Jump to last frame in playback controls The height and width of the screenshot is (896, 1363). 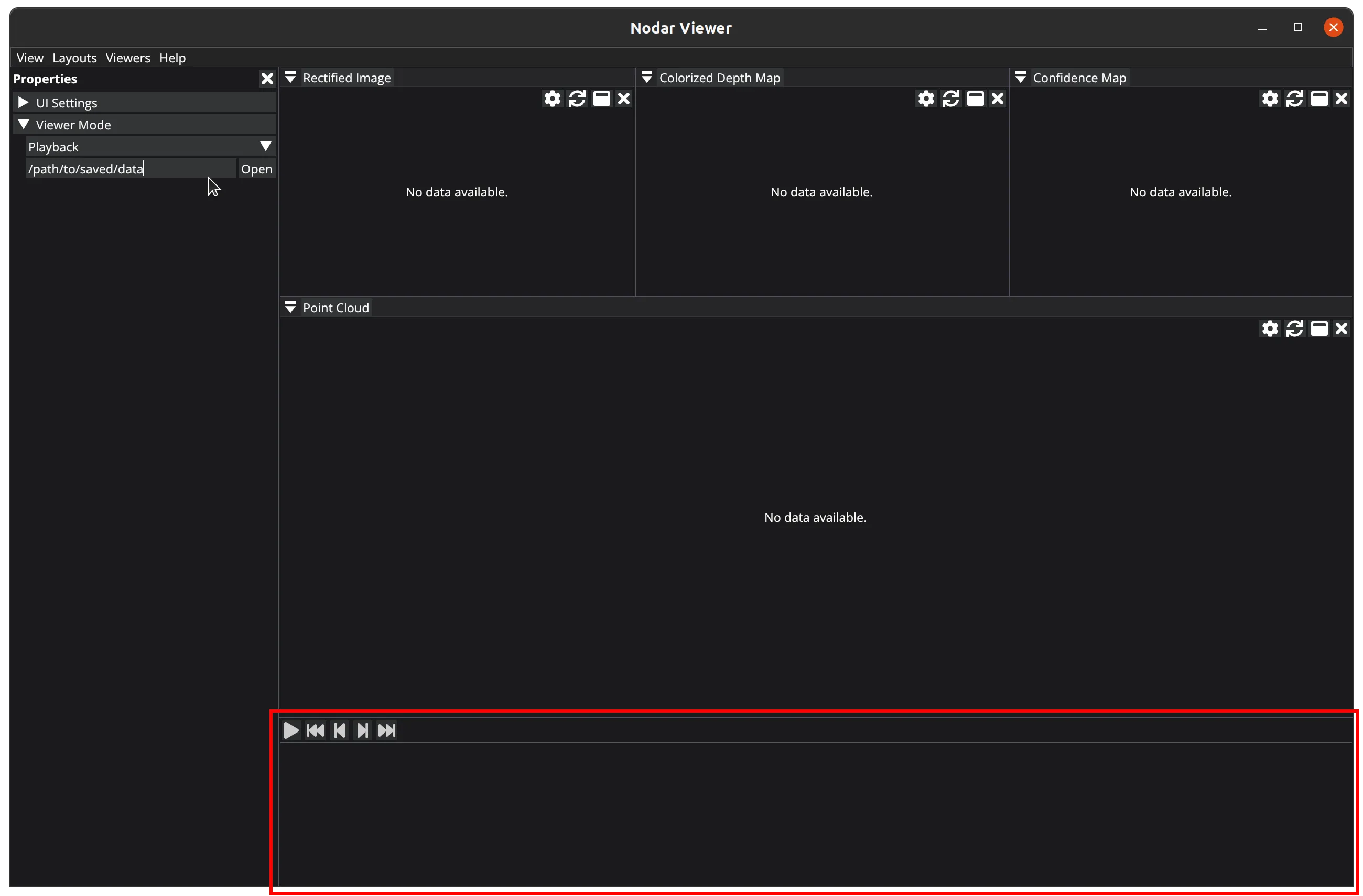point(387,730)
